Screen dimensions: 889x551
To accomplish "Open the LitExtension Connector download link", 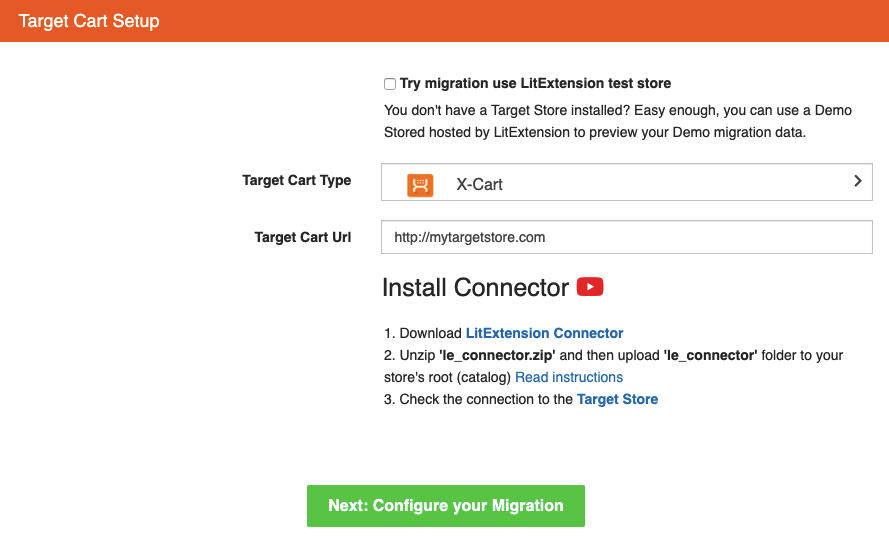I will coord(544,333).
